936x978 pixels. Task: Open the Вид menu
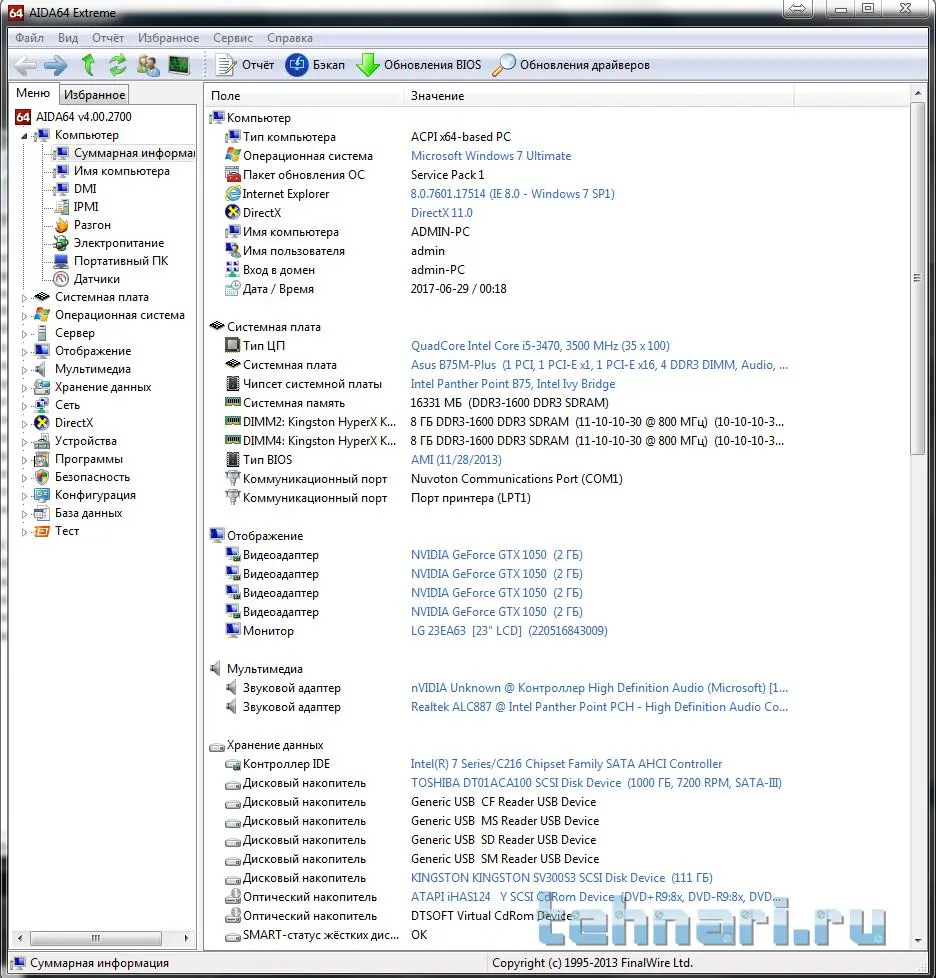click(68, 38)
